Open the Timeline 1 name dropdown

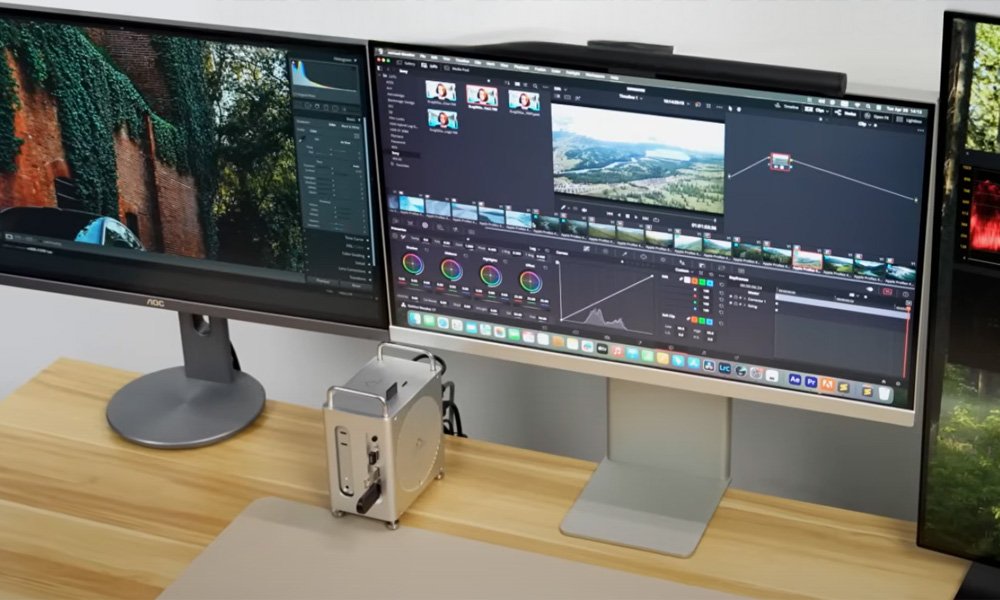pos(630,97)
